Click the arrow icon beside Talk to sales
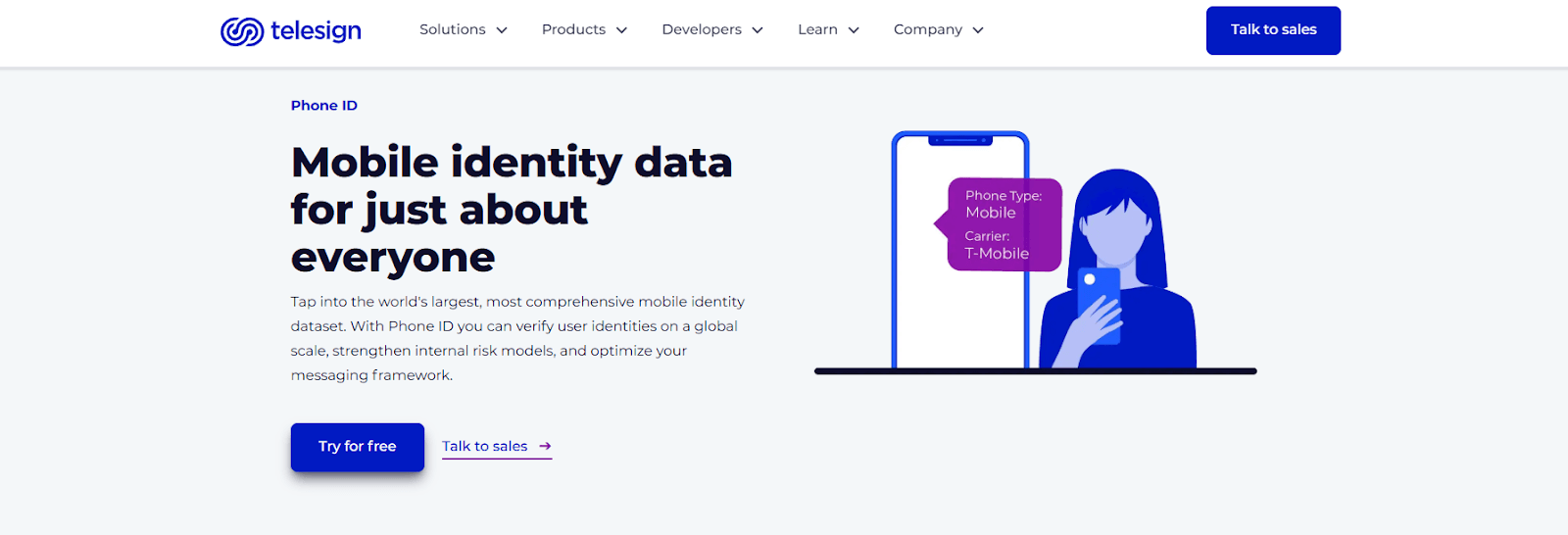The width and height of the screenshot is (1568, 535). [x=546, y=447]
